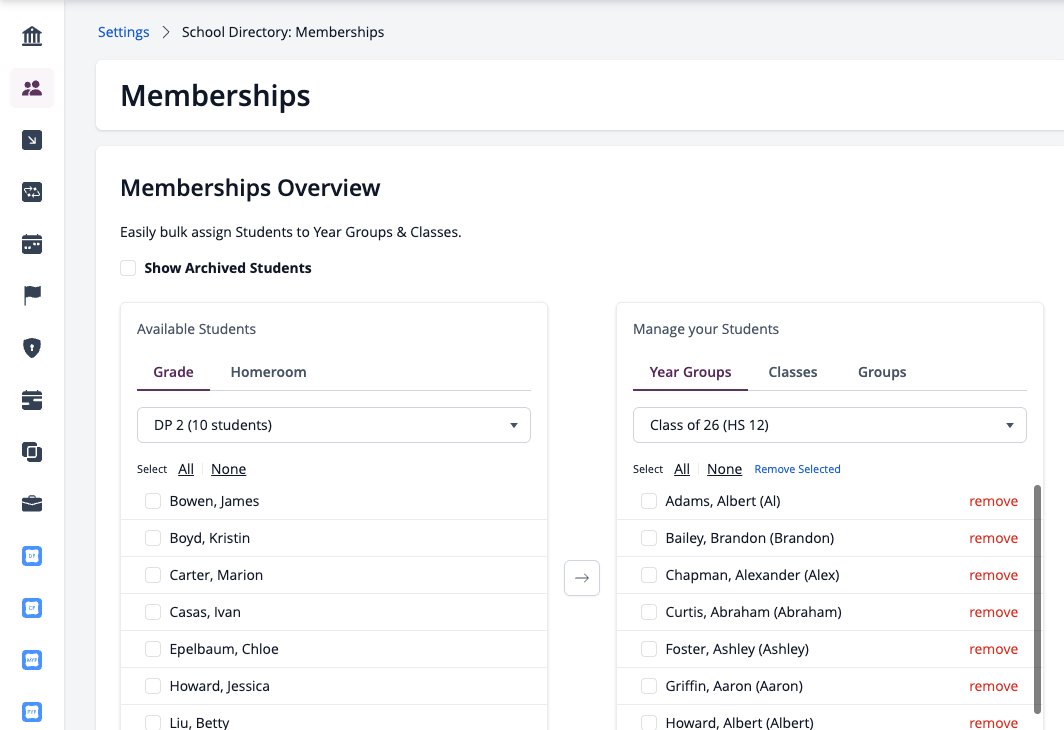This screenshot has width=1064, height=730.
Task: Switch to the Homeroom tab
Action: coord(268,372)
